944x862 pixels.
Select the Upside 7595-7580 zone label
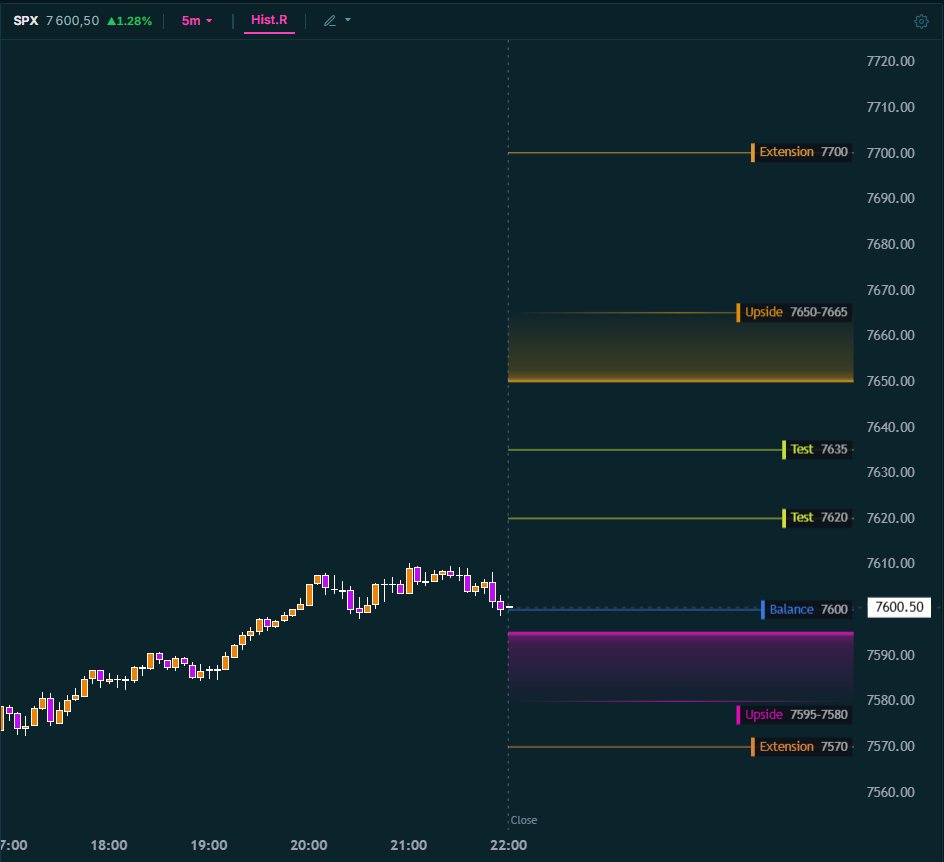pyautogui.click(x=794, y=715)
